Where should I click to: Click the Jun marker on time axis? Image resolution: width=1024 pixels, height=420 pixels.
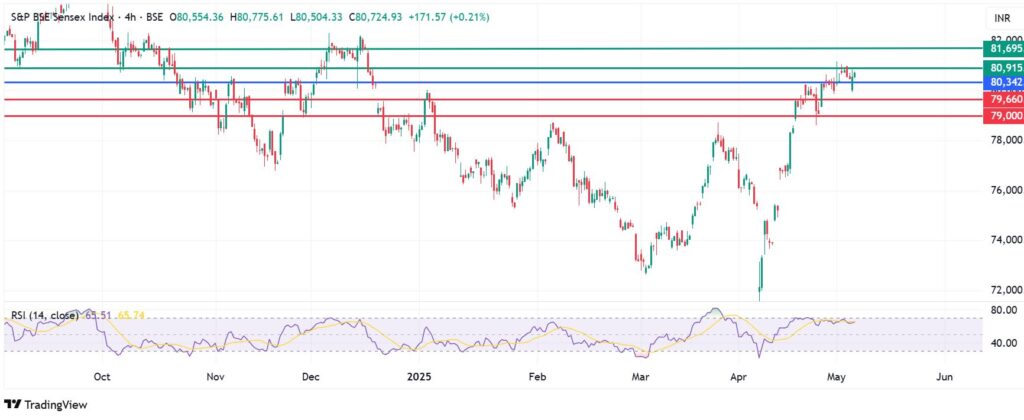942,378
